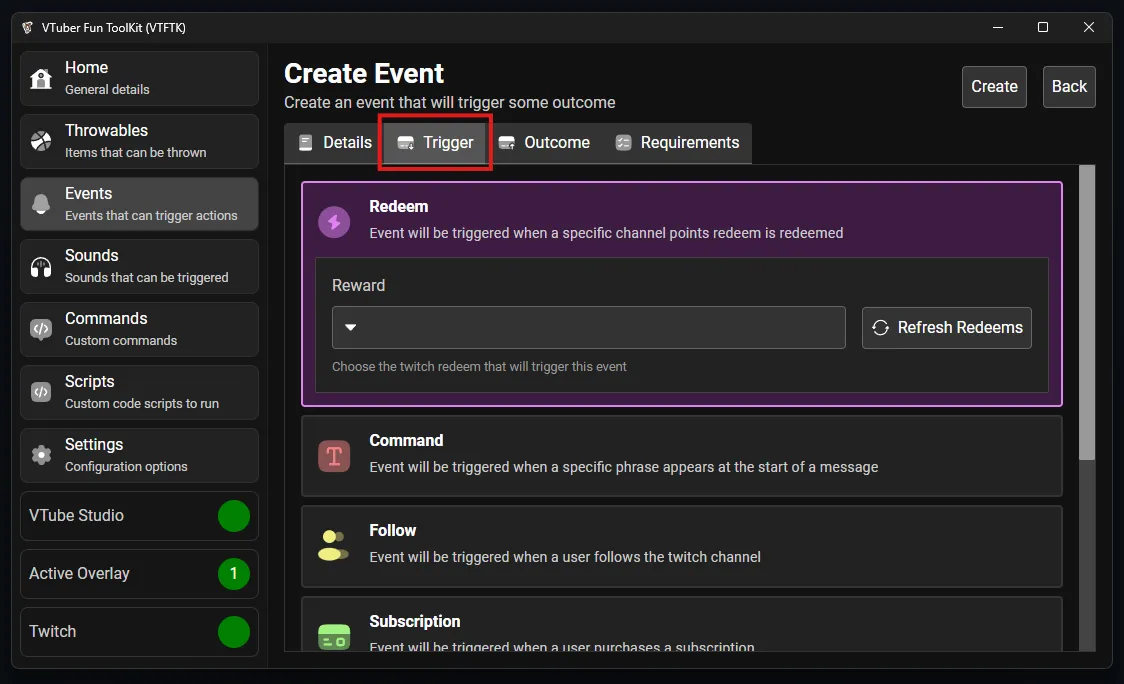Click the purple Redeem lightning icon
Image resolution: width=1124 pixels, height=684 pixels.
coord(334,222)
